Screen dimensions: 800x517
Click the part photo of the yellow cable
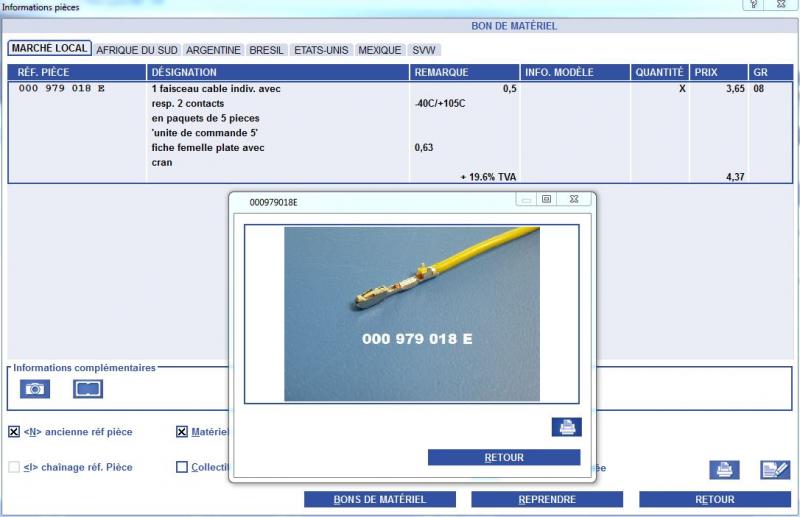click(412, 314)
